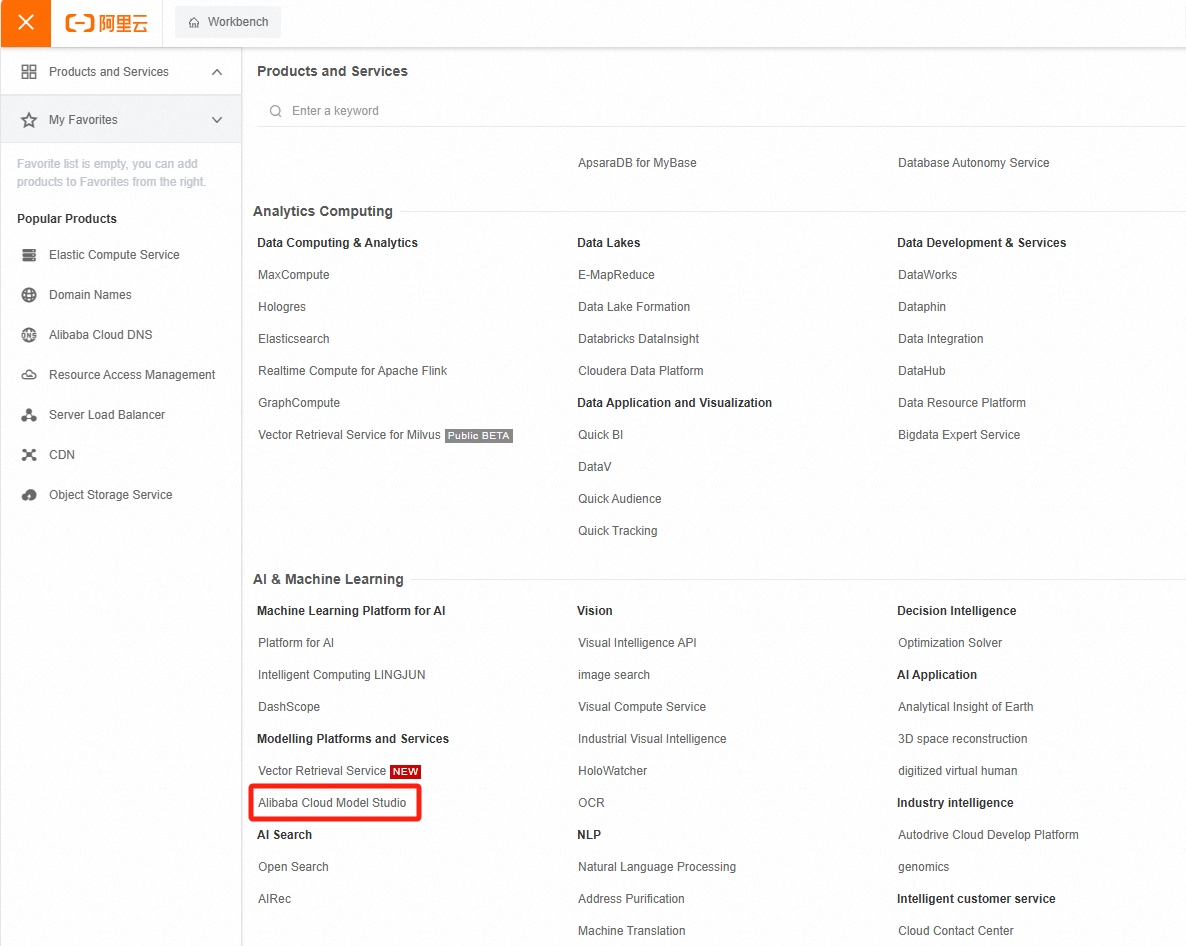Screen dimensions: 1186x946
Task: Open the ApsaraDB for MyBase link
Action: coord(637,163)
